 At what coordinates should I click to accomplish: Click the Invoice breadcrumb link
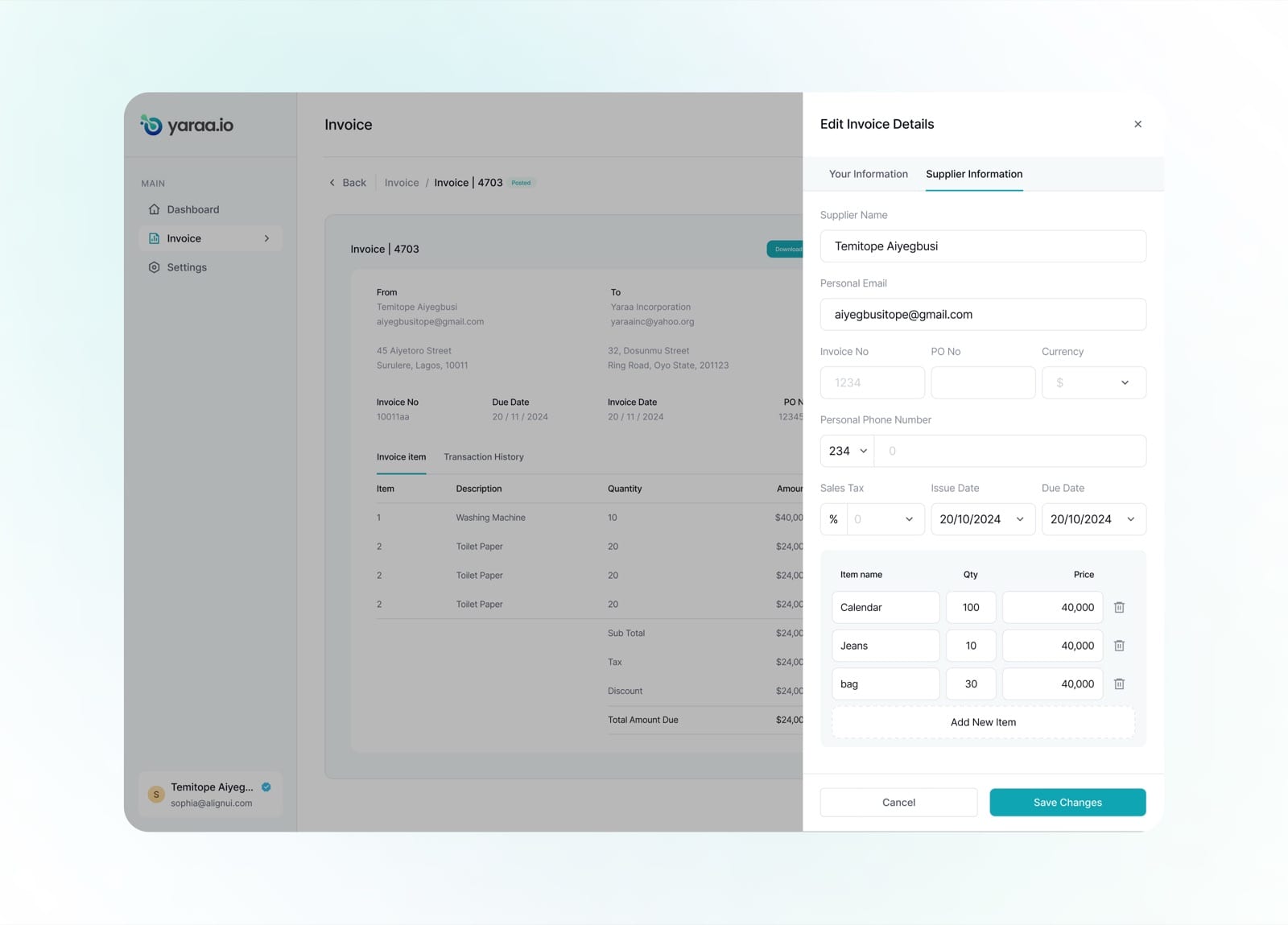(402, 183)
